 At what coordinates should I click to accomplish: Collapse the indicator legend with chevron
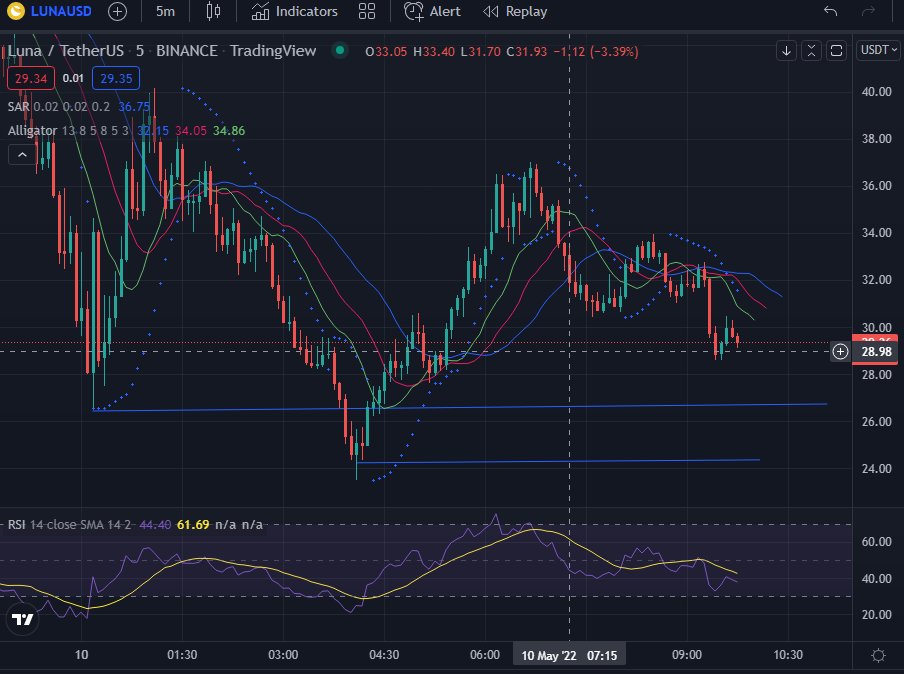(x=22, y=155)
